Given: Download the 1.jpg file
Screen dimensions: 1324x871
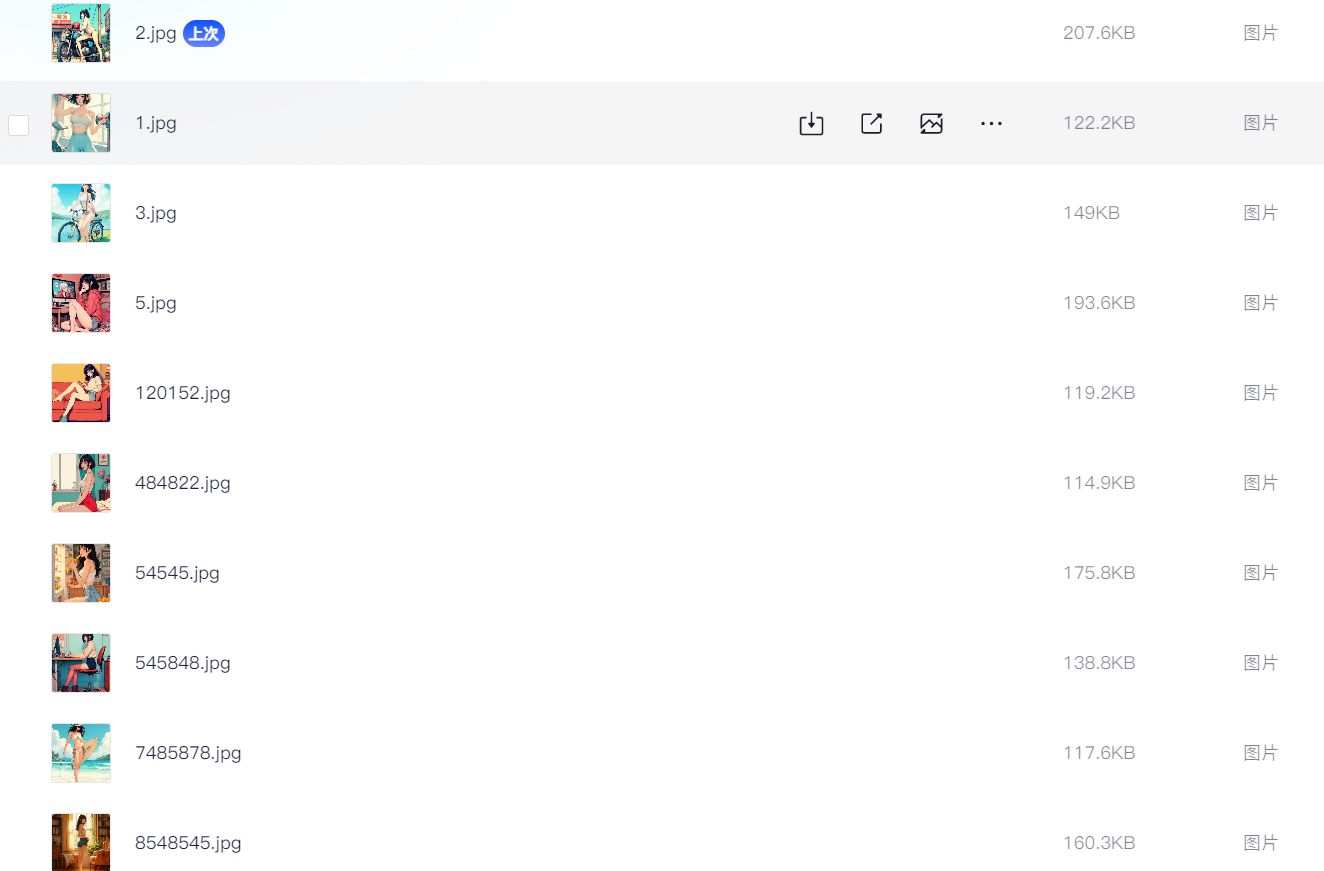Looking at the screenshot, I should pos(811,124).
